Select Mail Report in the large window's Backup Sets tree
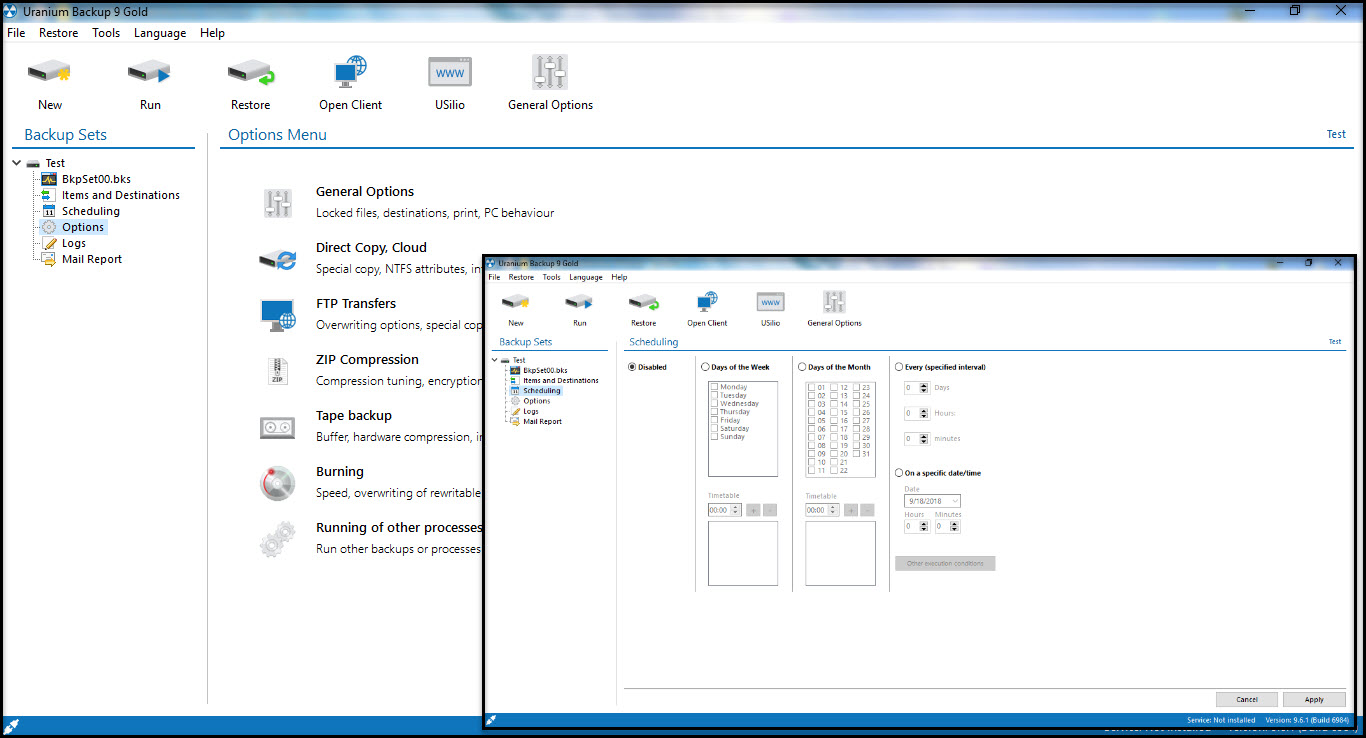 92,259
